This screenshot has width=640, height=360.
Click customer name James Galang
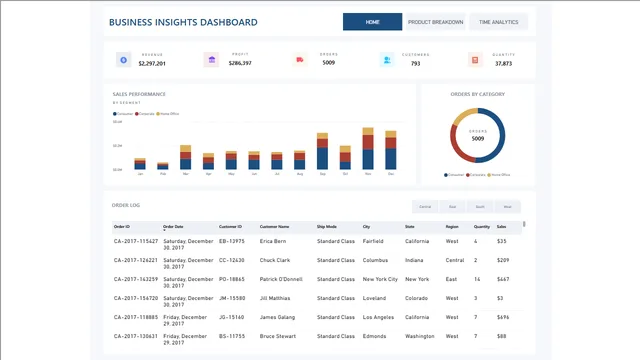[278, 317]
